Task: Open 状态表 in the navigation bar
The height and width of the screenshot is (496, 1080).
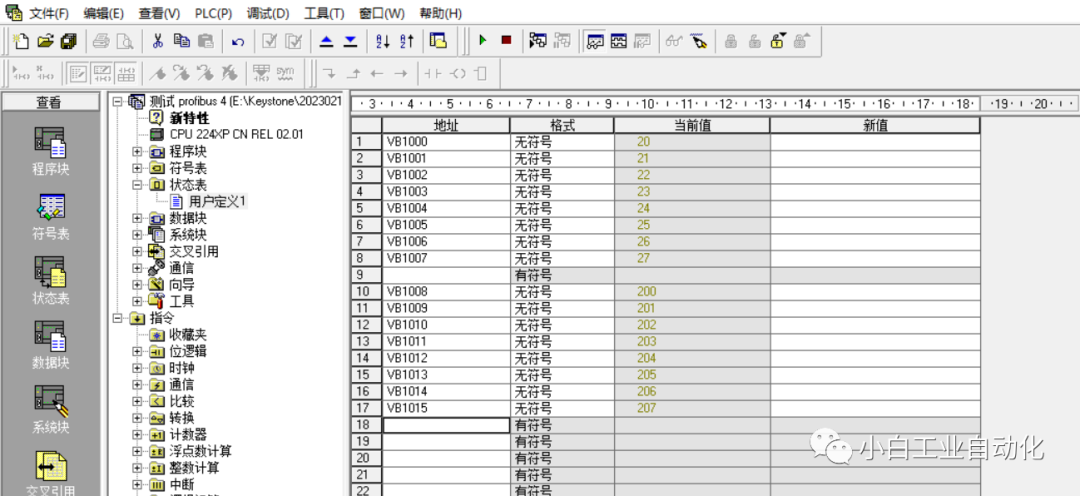Action: (50, 281)
